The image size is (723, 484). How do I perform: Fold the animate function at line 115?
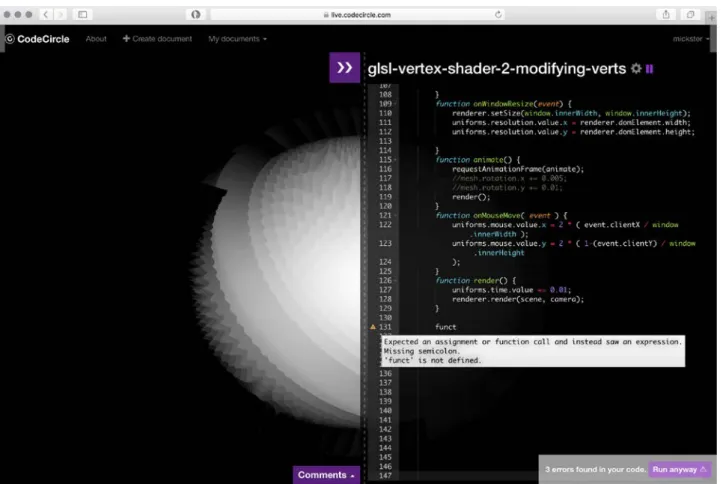(395, 160)
